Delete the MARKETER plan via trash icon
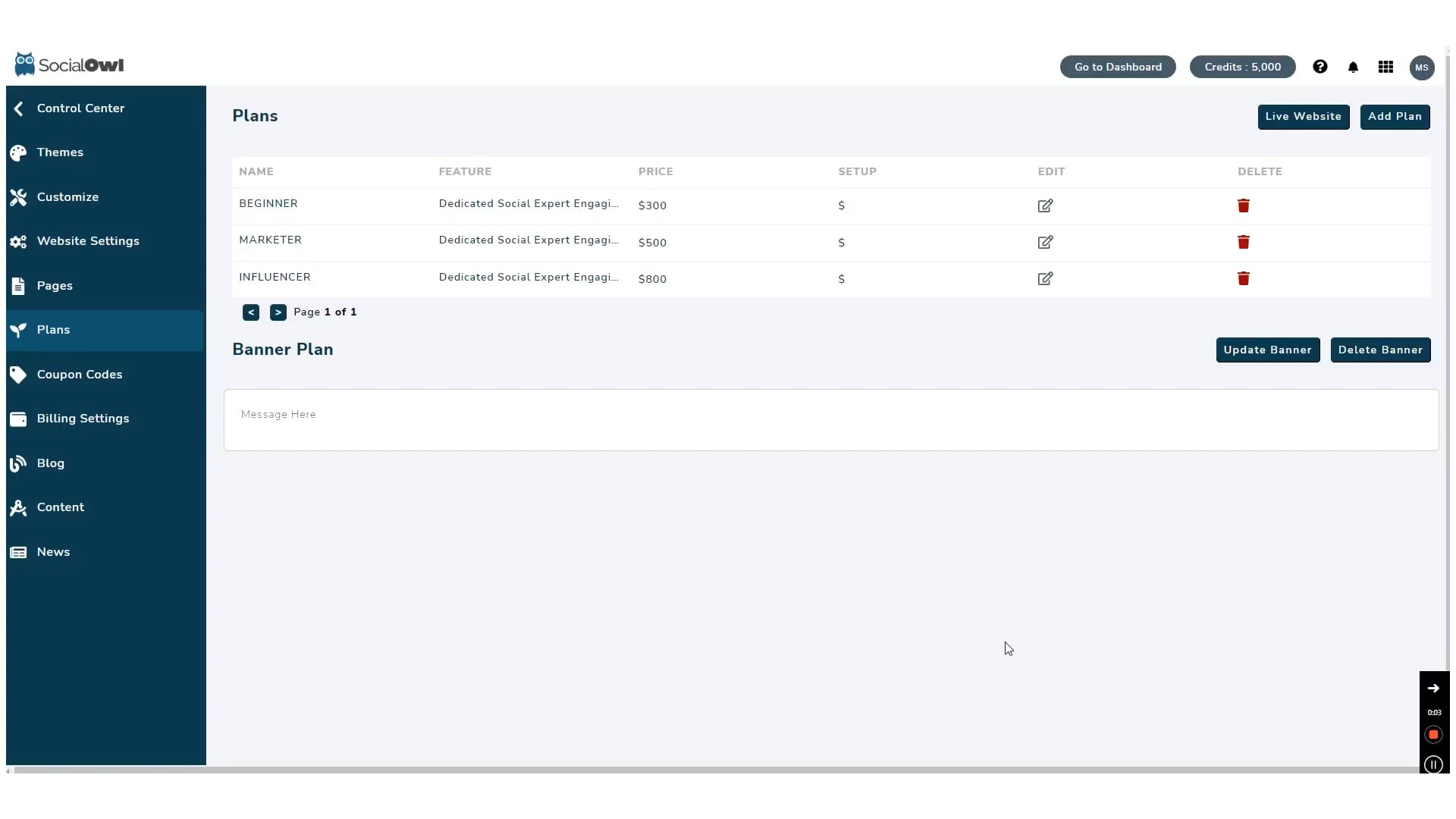This screenshot has width=1456, height=819. [x=1244, y=242]
